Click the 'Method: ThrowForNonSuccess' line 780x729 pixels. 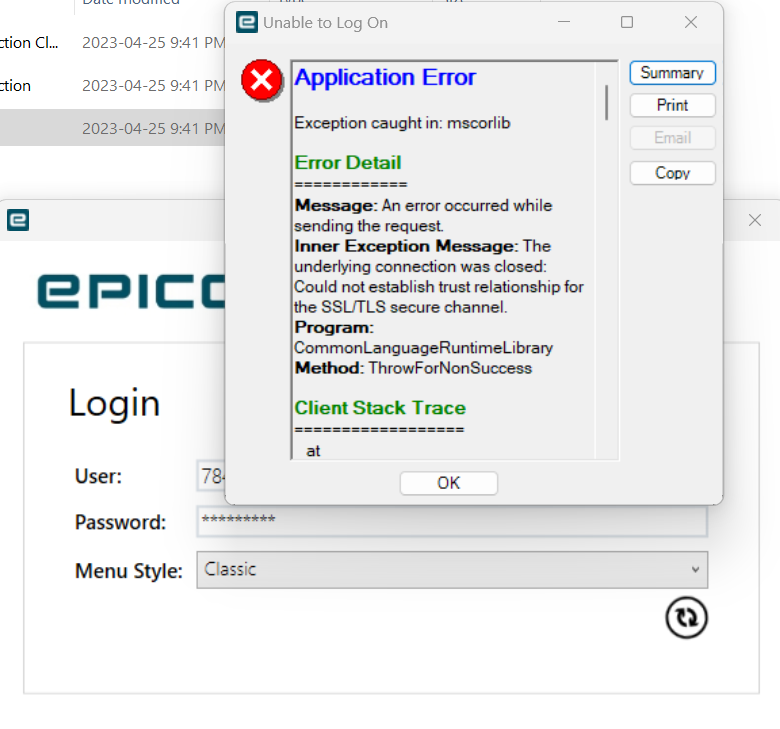[x=413, y=368]
